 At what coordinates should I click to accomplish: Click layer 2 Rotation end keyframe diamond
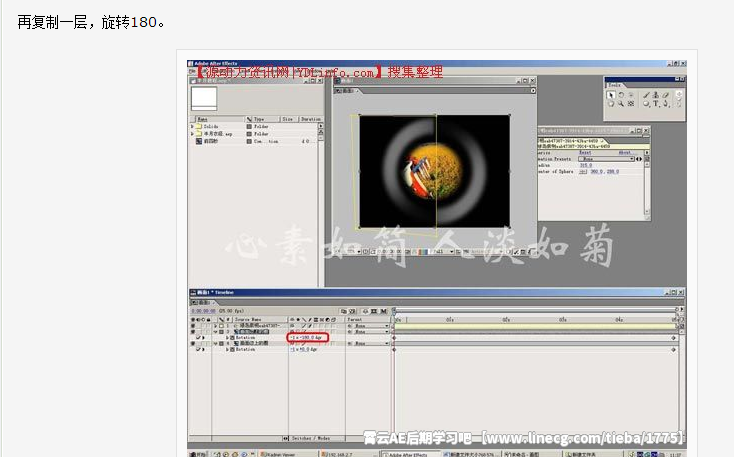click(x=674, y=338)
